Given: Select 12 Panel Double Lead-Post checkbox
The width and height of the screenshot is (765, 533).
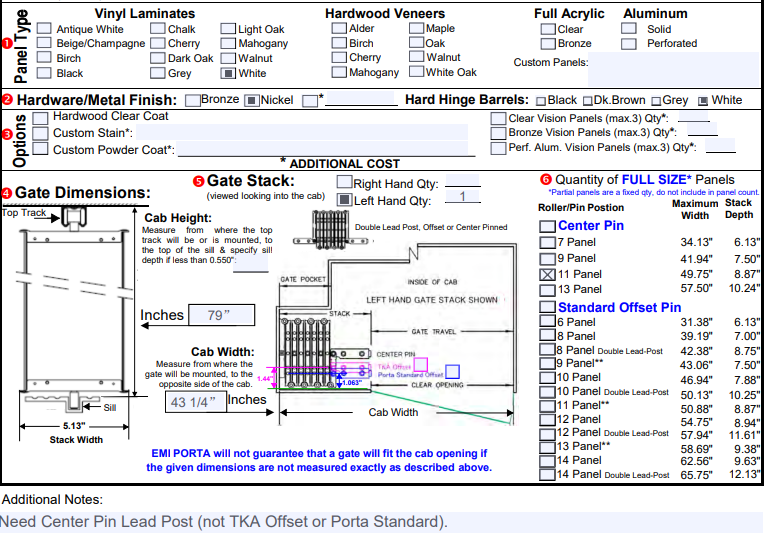Looking at the screenshot, I should click(x=547, y=433).
